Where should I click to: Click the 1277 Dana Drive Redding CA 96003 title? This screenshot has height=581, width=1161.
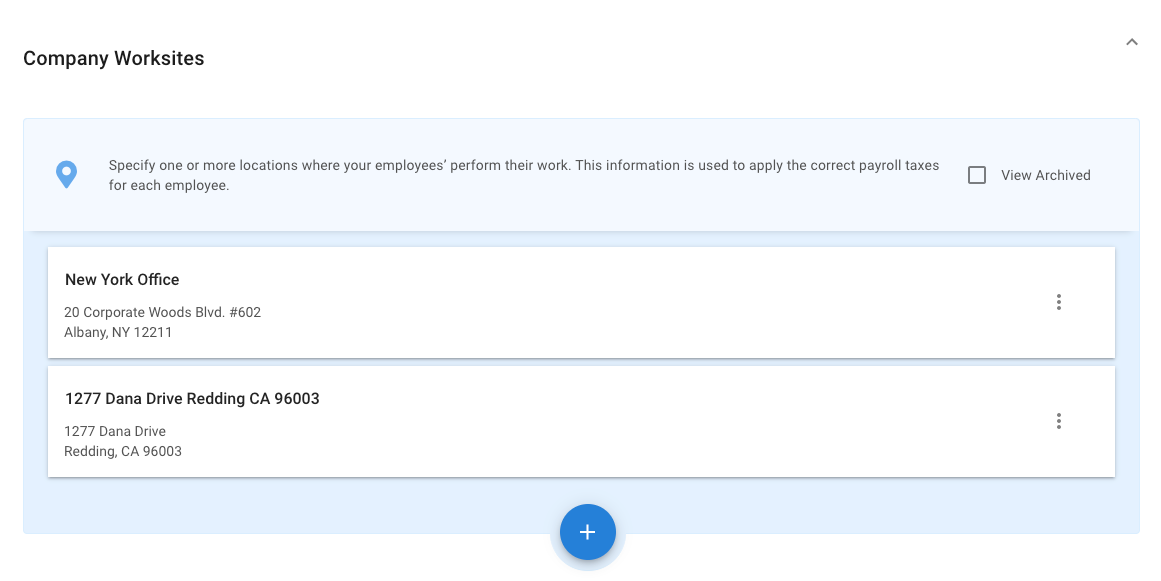pyautogui.click(x=193, y=399)
